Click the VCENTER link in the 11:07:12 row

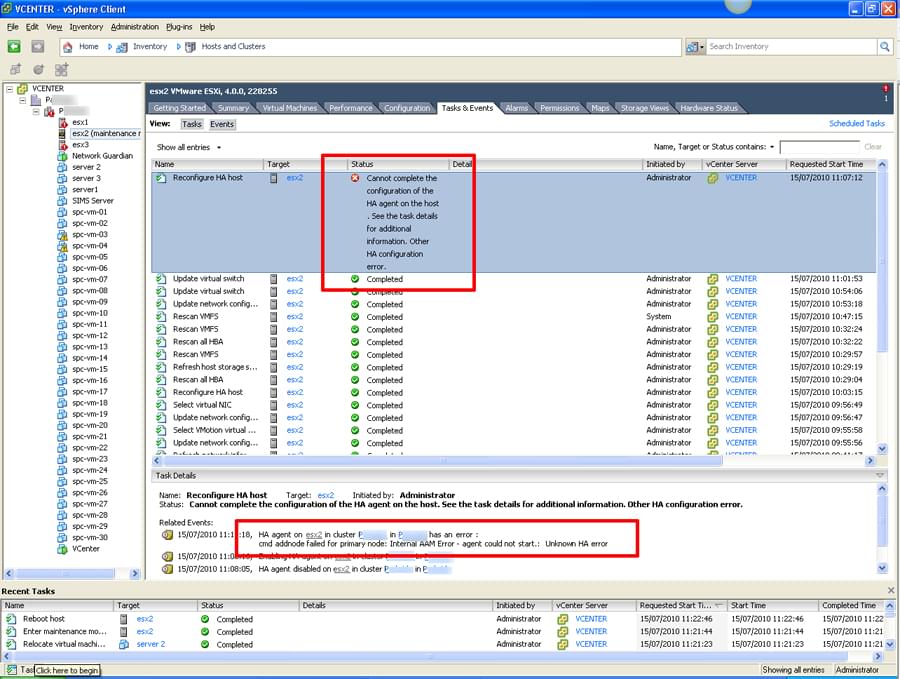(x=741, y=178)
